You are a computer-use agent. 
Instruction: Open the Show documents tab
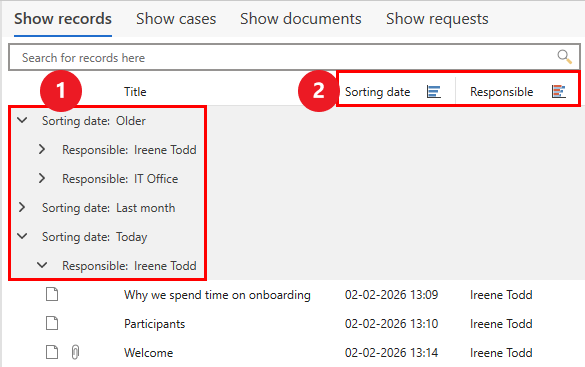click(301, 19)
